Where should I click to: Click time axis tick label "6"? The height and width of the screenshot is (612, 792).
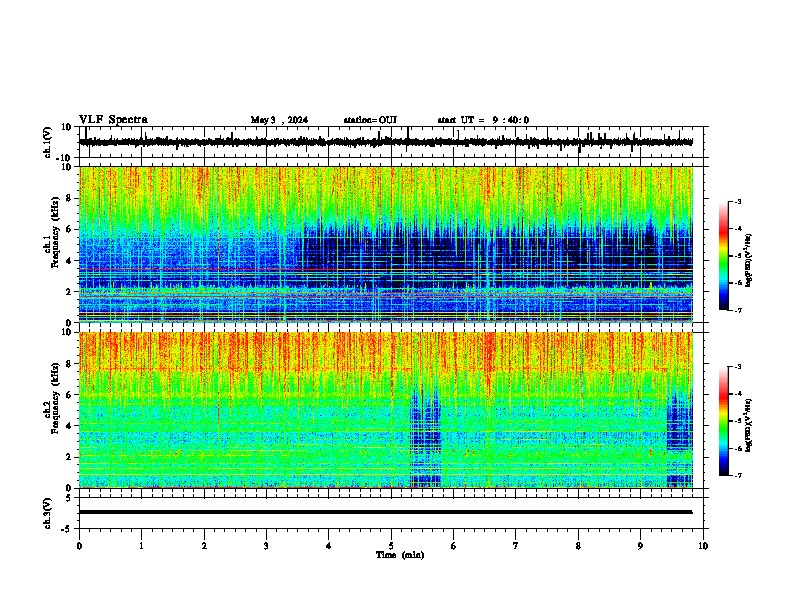454,546
